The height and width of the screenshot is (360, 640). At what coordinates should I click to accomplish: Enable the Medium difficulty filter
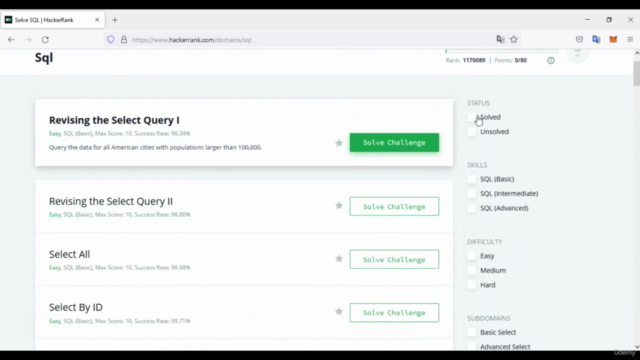[471, 270]
